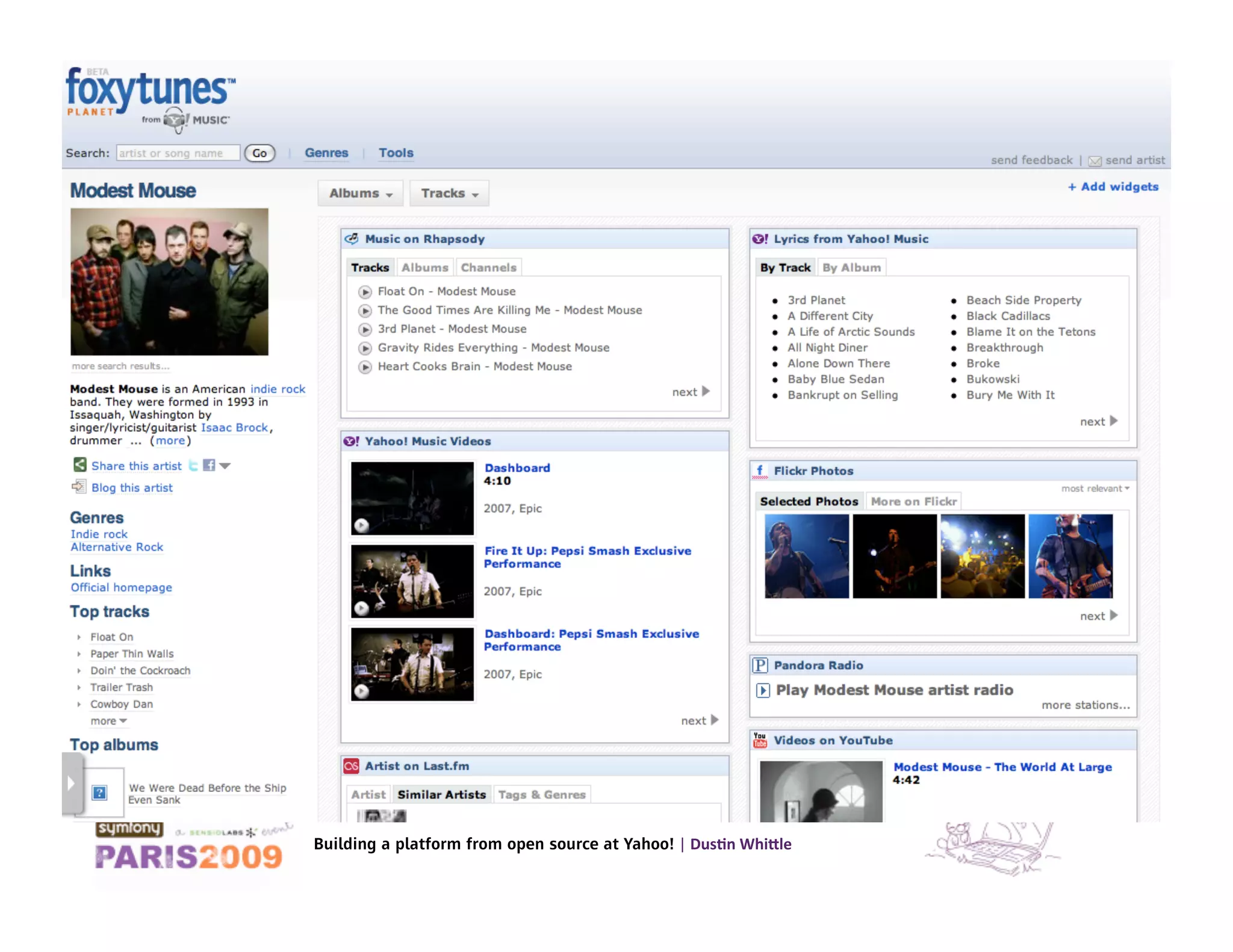Image resolution: width=1233 pixels, height=952 pixels.
Task: Click the Share this artist icon
Action: pyautogui.click(x=79, y=465)
